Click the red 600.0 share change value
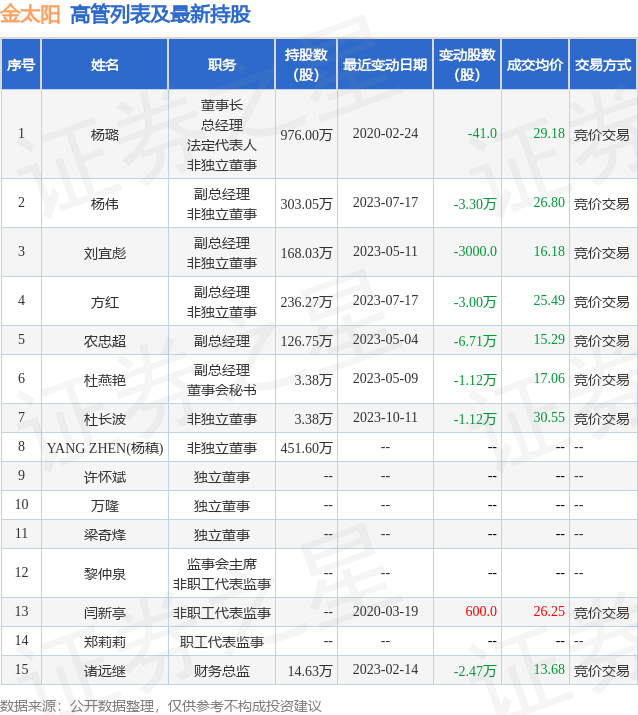The height and width of the screenshot is (715, 638). click(481, 611)
